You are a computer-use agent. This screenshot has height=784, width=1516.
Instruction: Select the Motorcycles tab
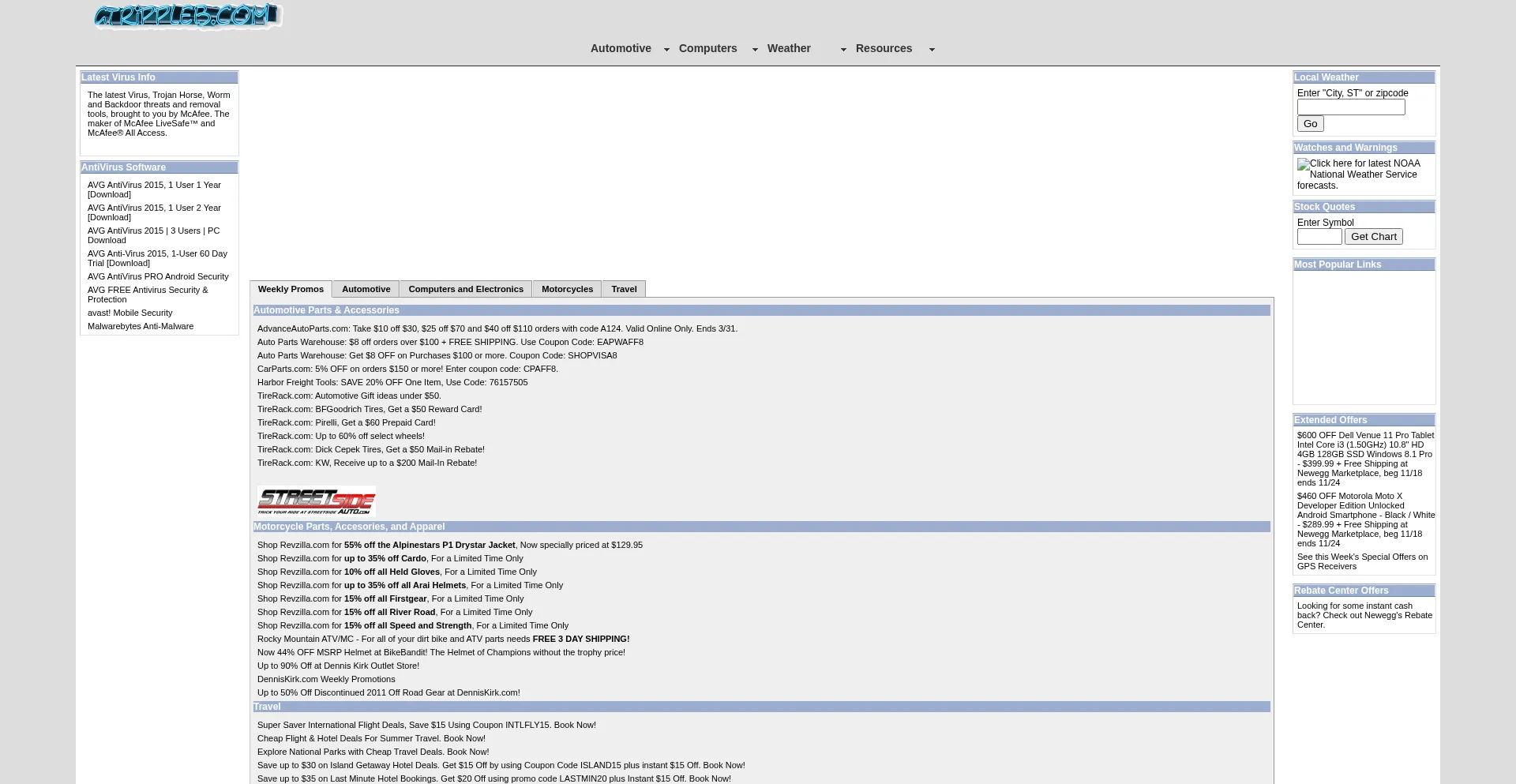point(567,289)
